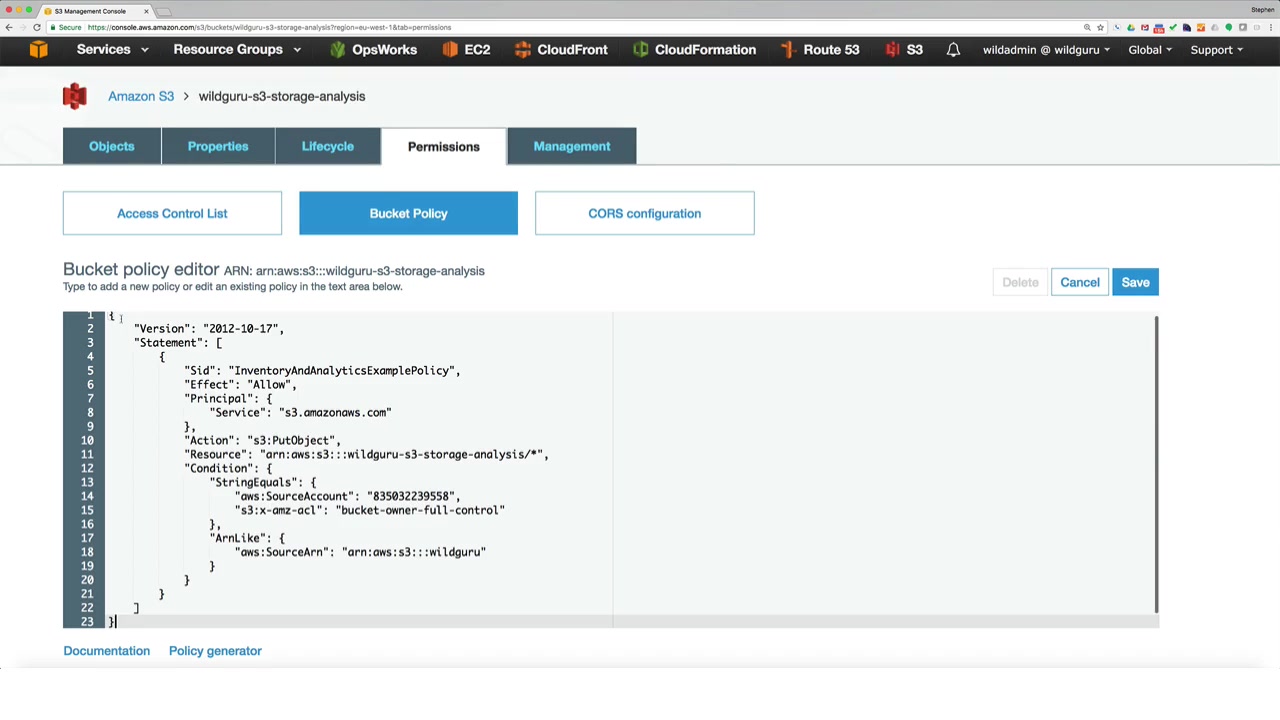This screenshot has width=1280, height=720.
Task: Go back with the browser back arrow
Action: (9, 27)
